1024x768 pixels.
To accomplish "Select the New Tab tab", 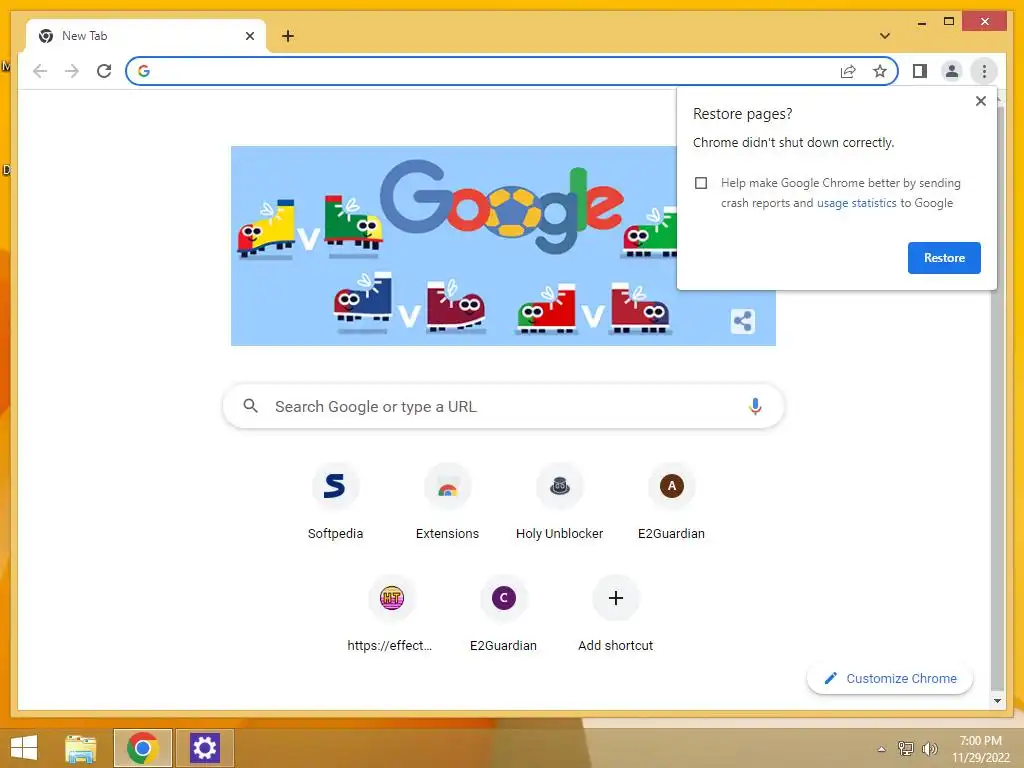I will point(145,36).
